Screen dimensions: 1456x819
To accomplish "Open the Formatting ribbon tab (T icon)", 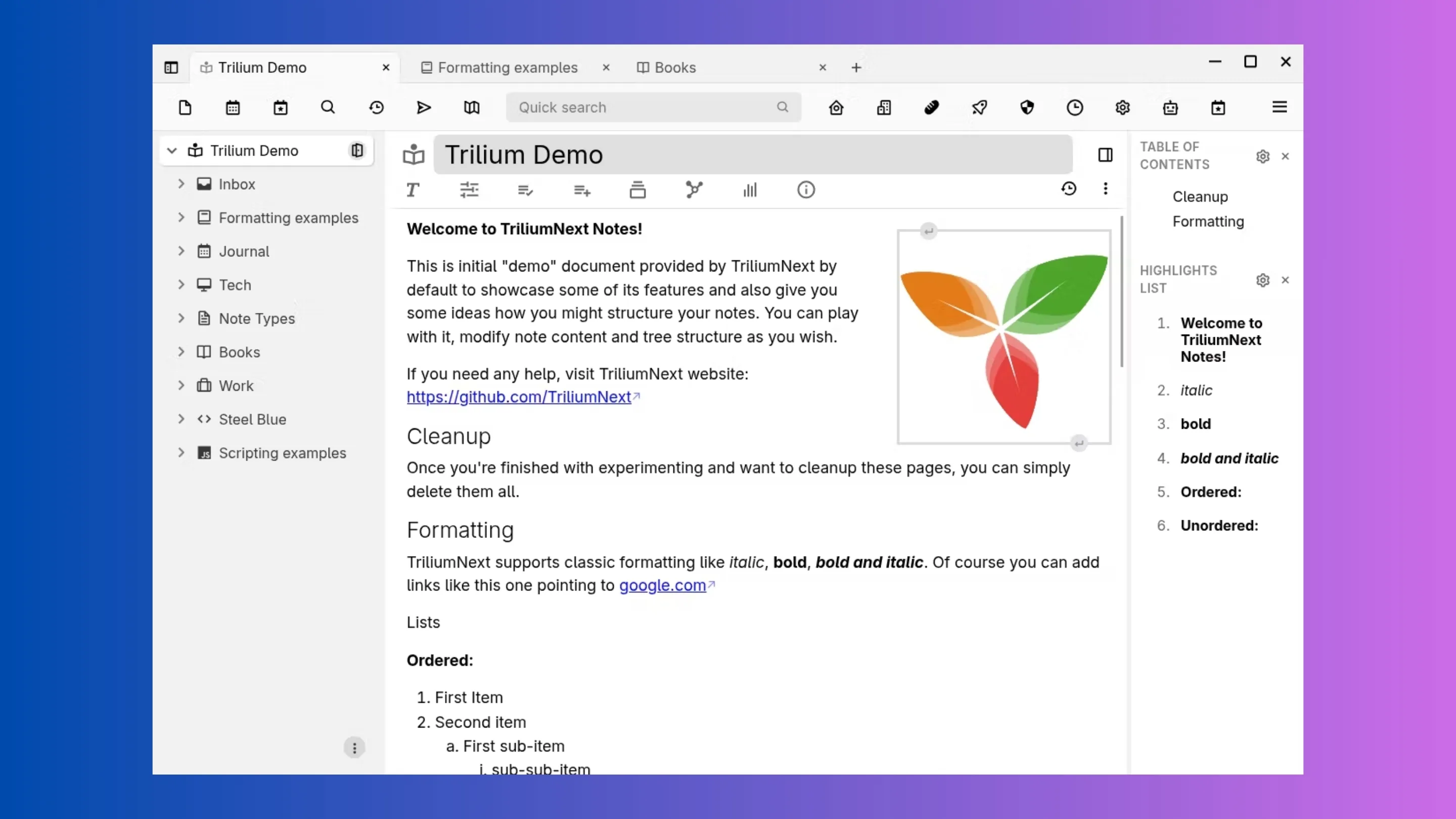I will pyautogui.click(x=413, y=190).
